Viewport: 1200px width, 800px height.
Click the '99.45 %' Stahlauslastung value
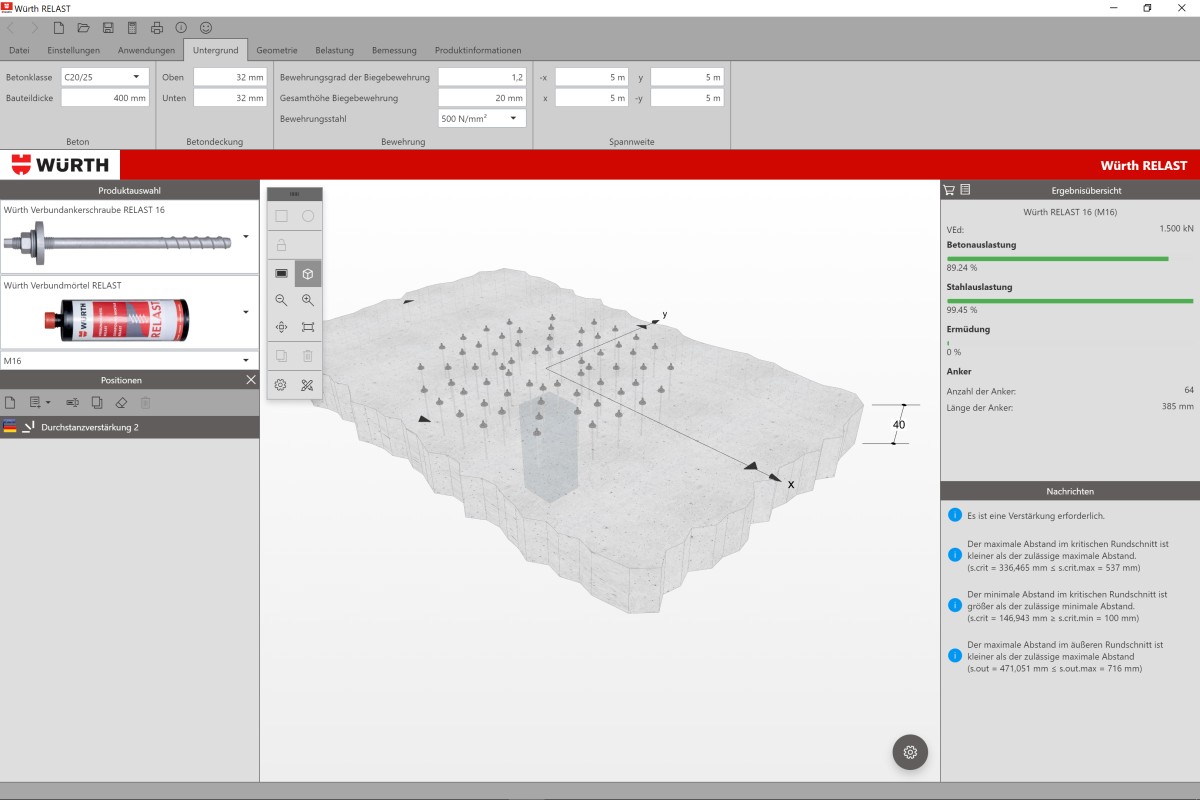962,310
